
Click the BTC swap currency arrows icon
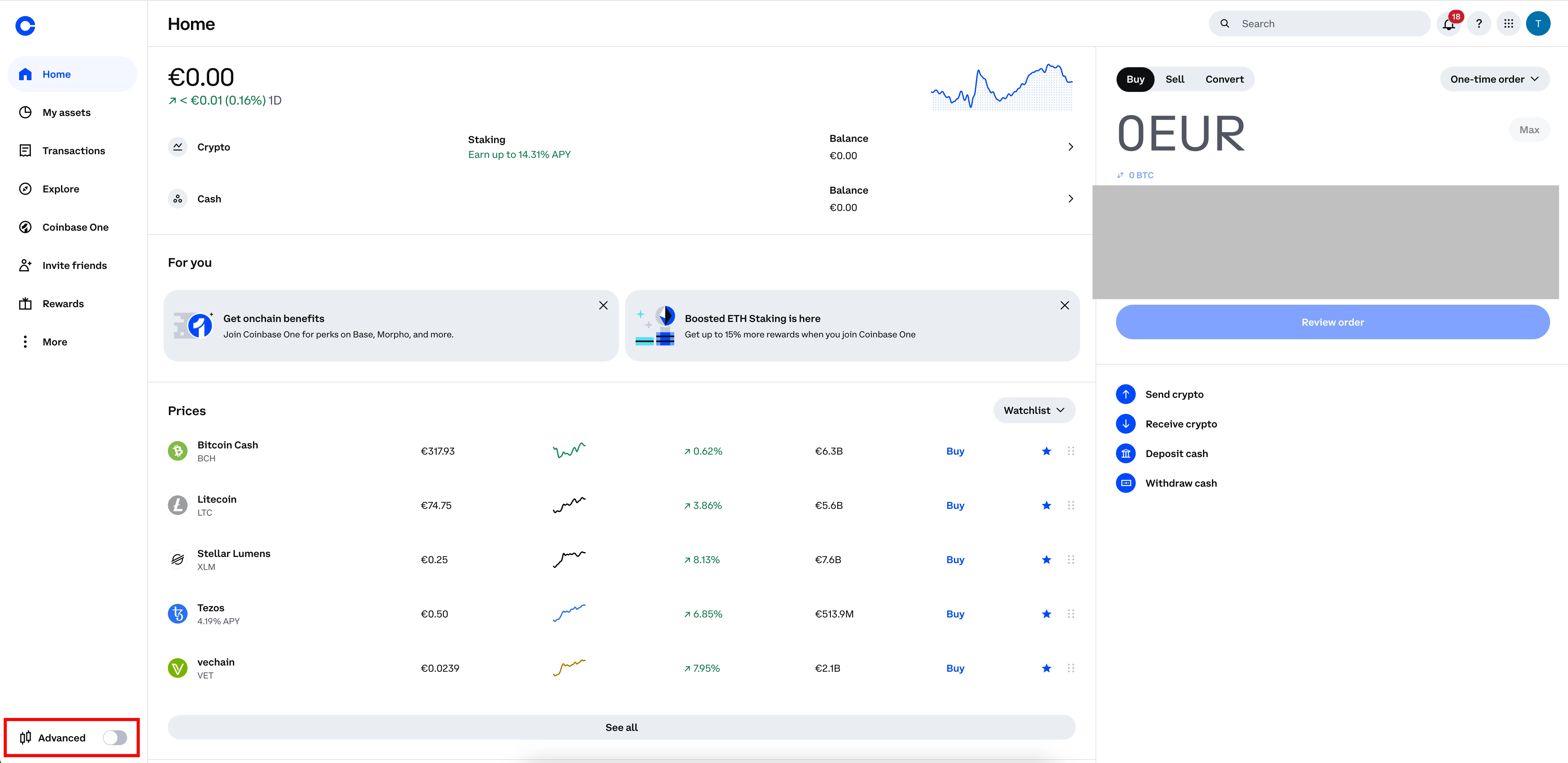tap(1120, 175)
